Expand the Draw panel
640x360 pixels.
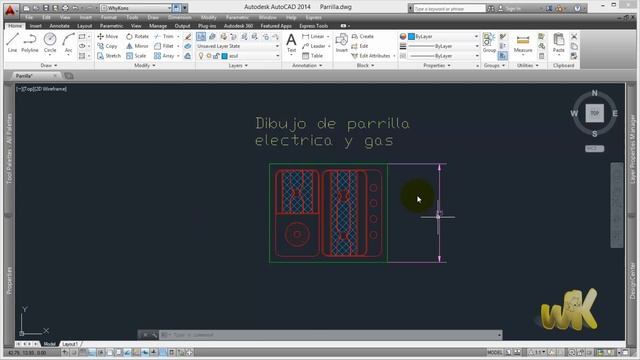pyautogui.click(x=49, y=65)
